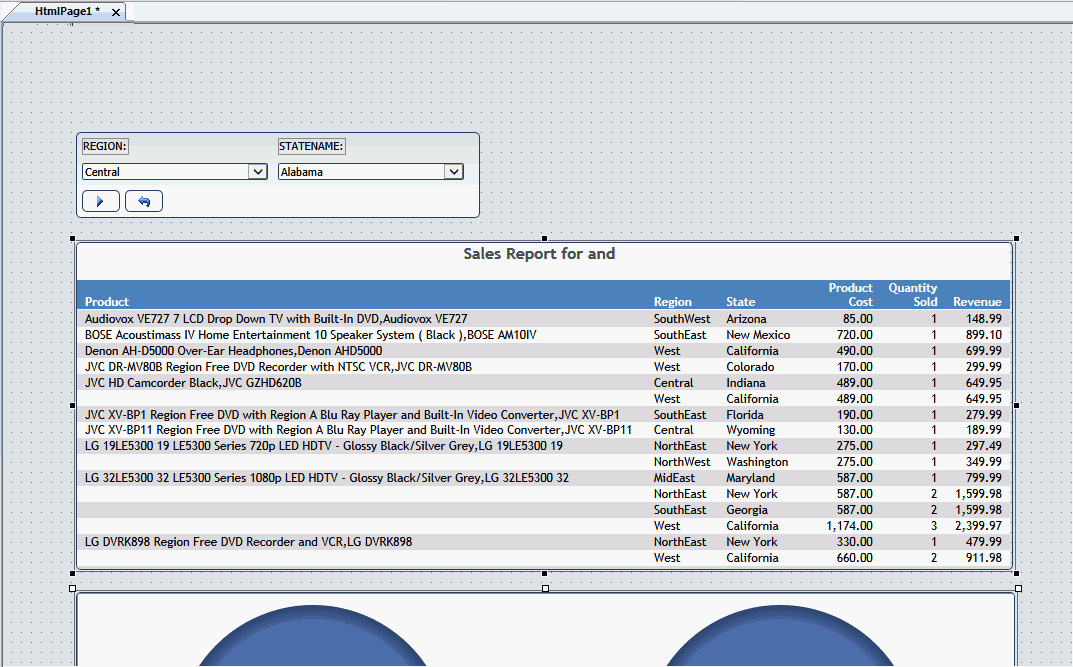Click the Region column header
The height and width of the screenshot is (667, 1073).
pos(673,302)
